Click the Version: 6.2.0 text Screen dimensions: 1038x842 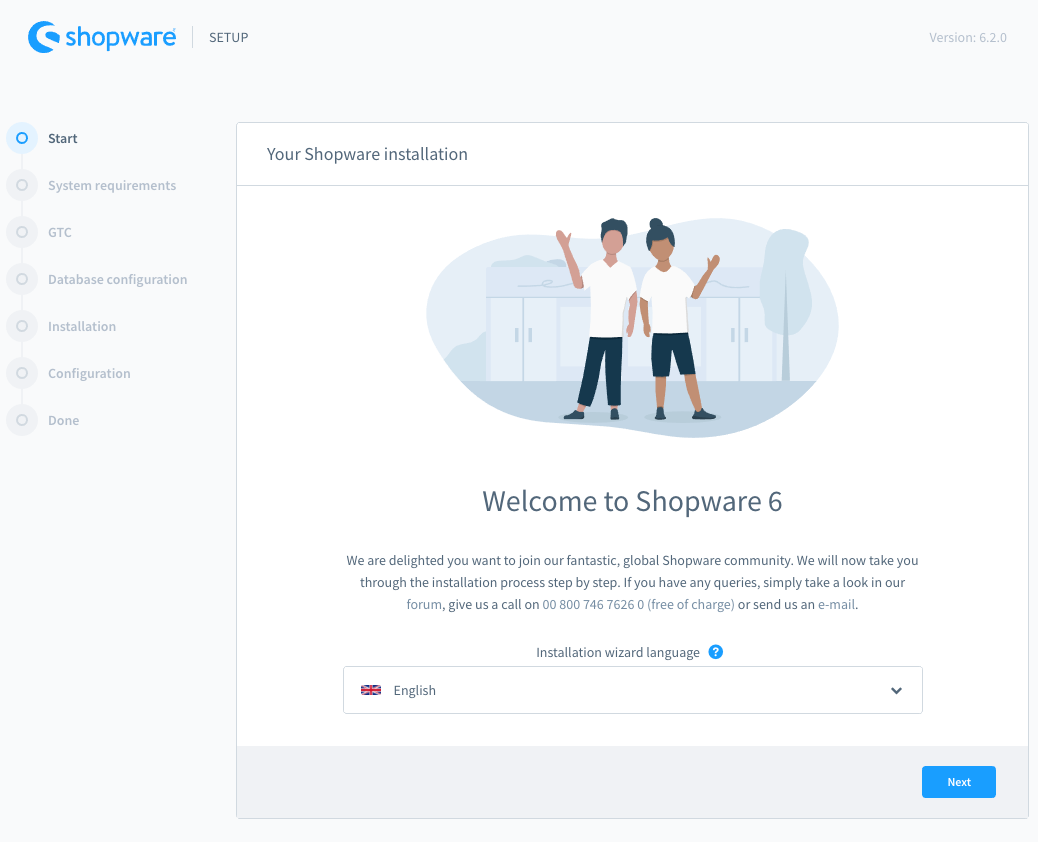(x=967, y=38)
